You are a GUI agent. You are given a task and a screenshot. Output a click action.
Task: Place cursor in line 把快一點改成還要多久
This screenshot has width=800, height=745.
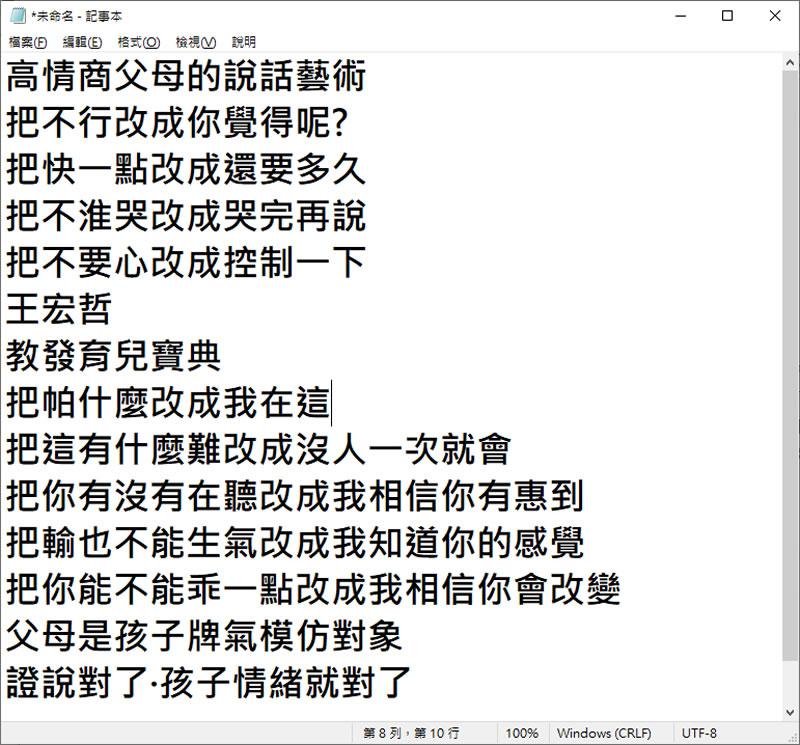pos(186,169)
